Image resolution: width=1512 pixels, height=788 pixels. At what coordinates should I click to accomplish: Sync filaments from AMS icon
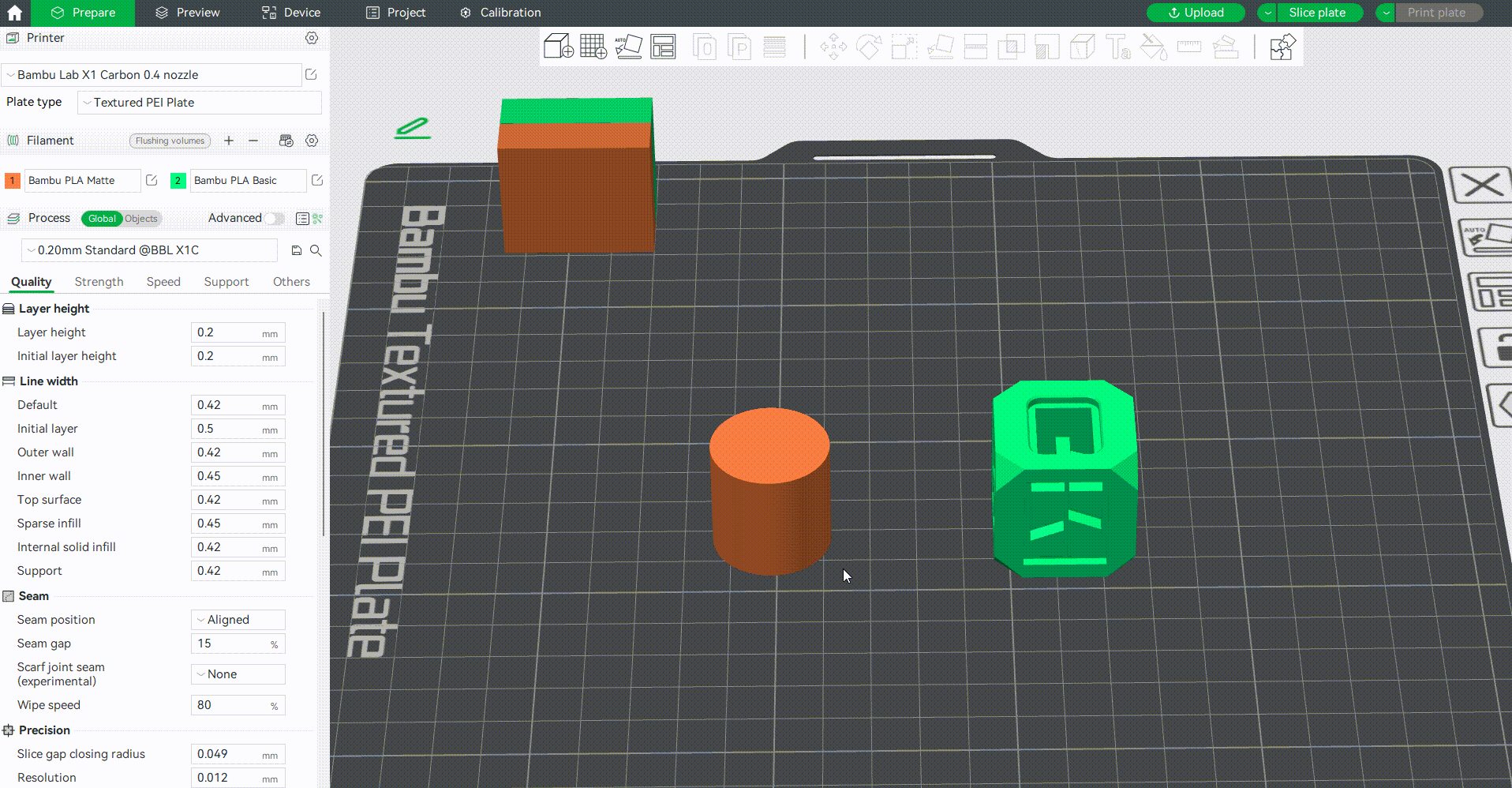[x=286, y=141]
